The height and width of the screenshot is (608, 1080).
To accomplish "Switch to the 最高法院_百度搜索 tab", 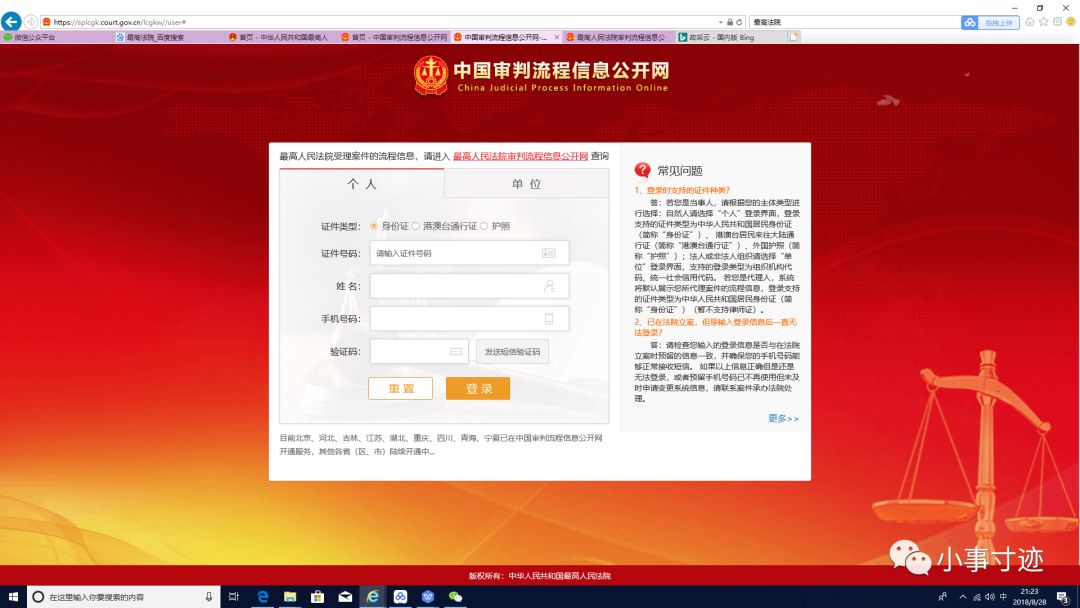I will pos(169,37).
